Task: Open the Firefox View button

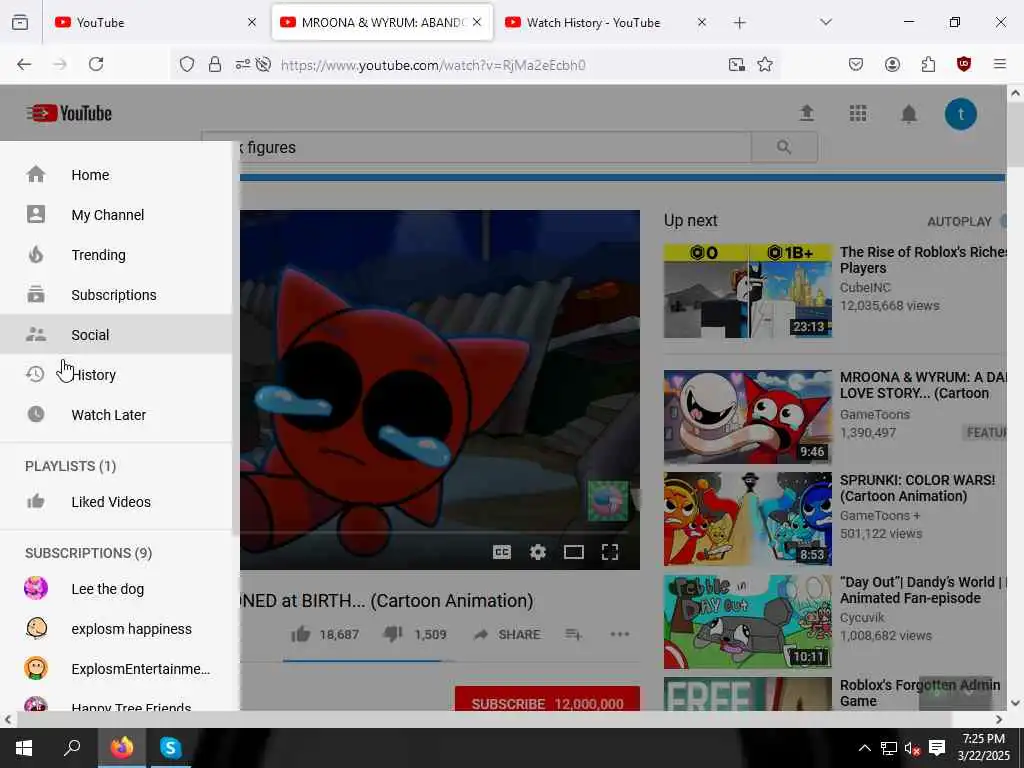Action: (20, 22)
